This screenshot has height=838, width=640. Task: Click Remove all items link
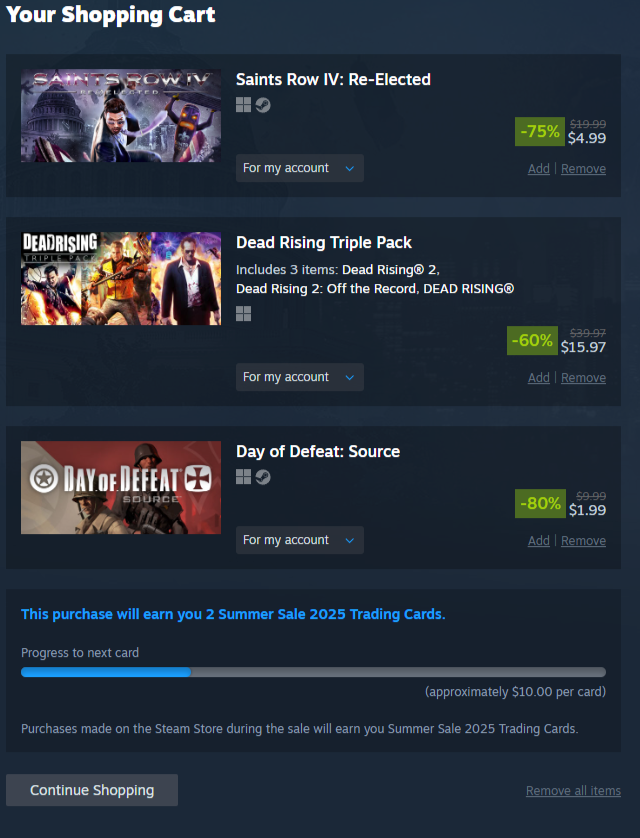tap(573, 790)
